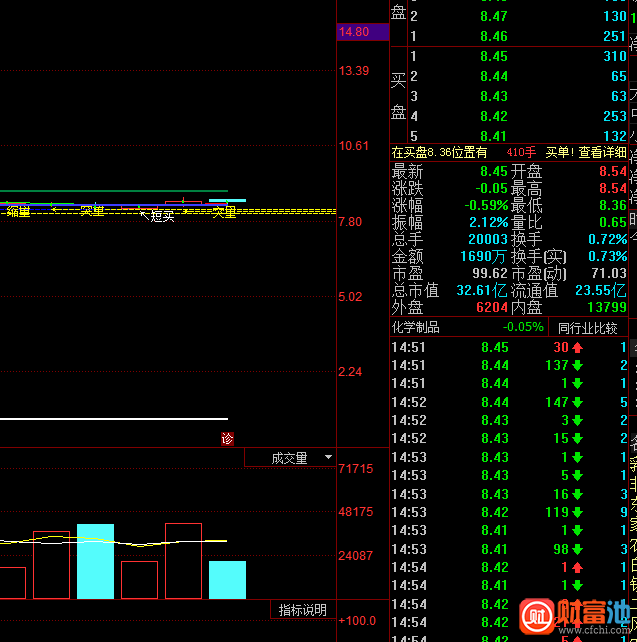Select the 化学制品 sector label
Screen dimensions: 637x642
pyautogui.click(x=416, y=328)
